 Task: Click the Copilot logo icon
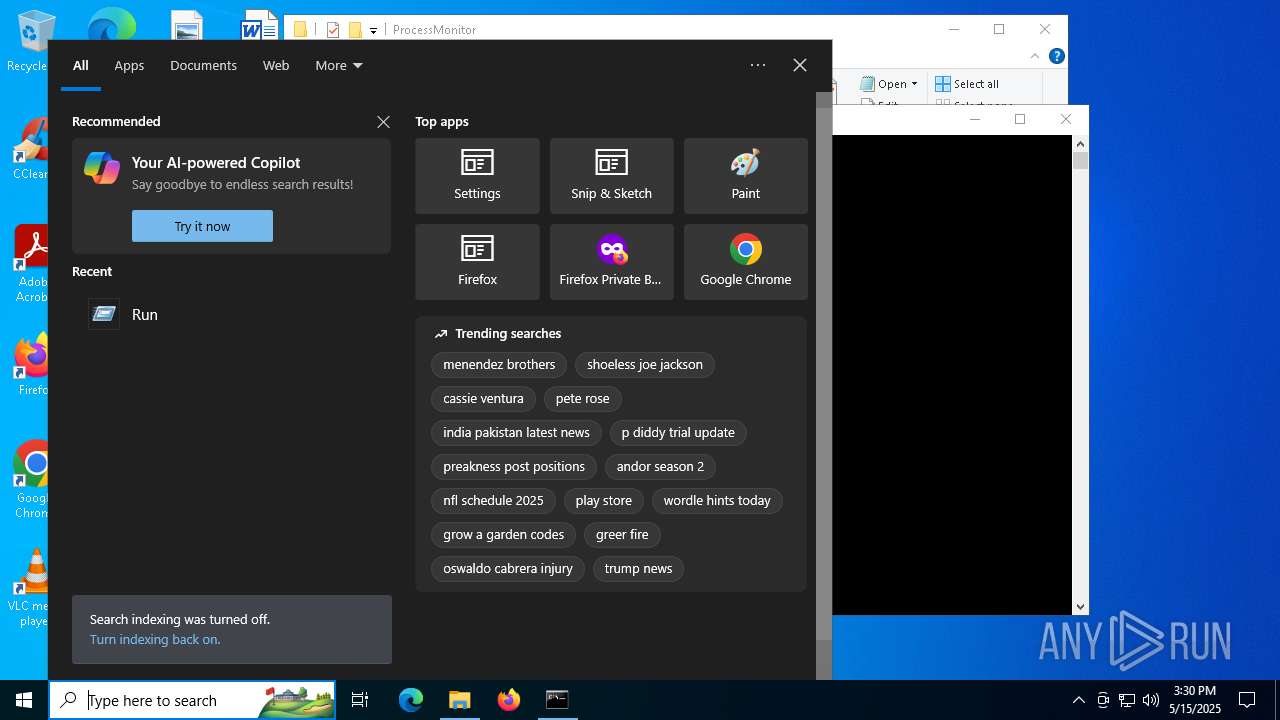coord(102,168)
